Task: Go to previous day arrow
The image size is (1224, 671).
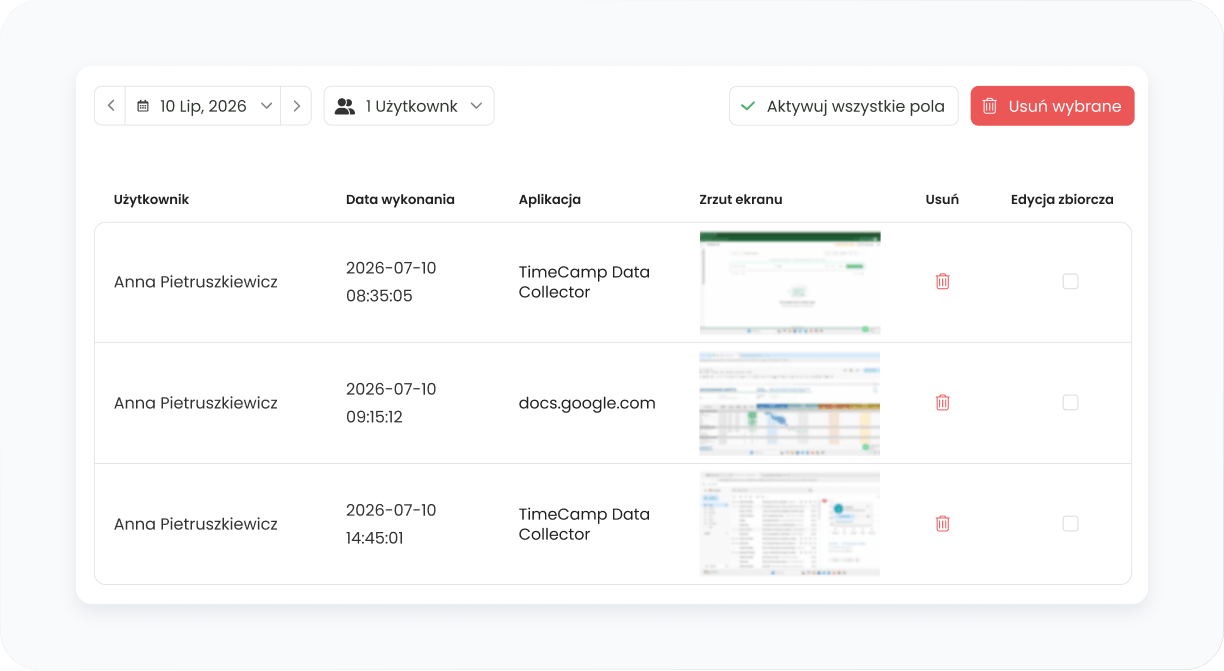Action: [x=110, y=106]
